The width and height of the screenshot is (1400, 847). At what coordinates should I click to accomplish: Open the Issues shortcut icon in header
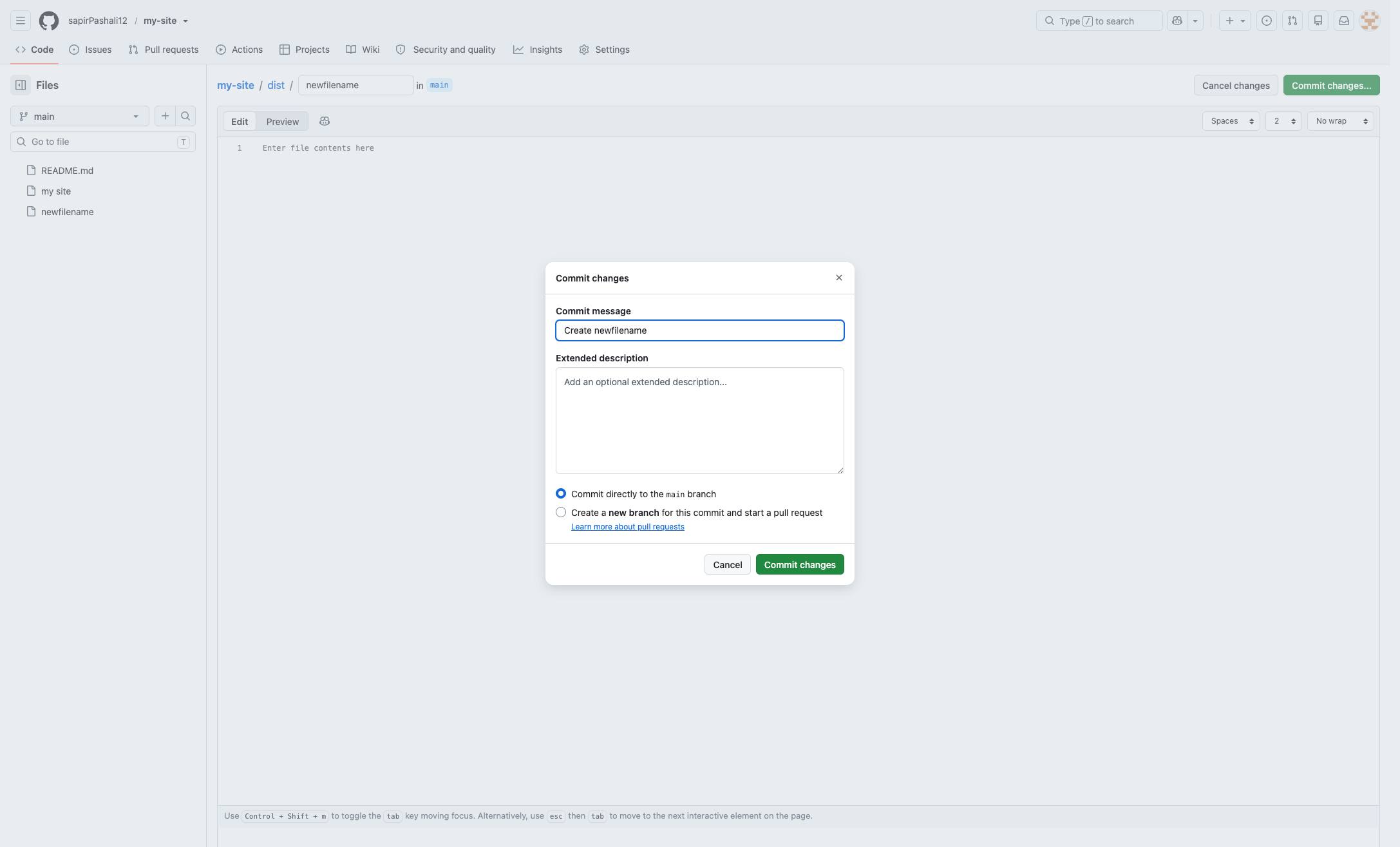1267,21
